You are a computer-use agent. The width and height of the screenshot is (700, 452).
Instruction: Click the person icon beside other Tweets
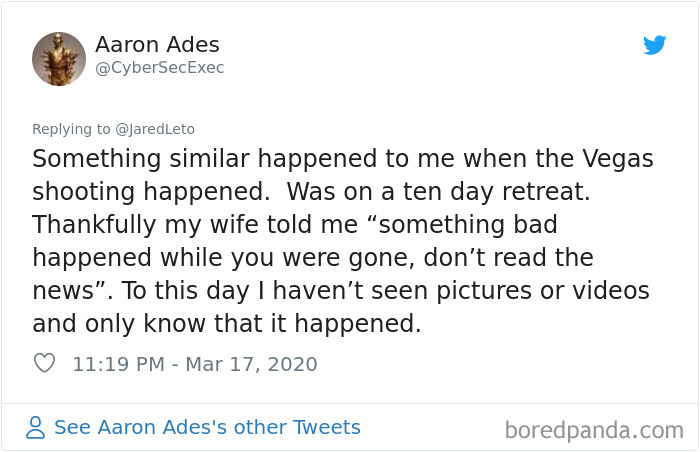click(36, 428)
